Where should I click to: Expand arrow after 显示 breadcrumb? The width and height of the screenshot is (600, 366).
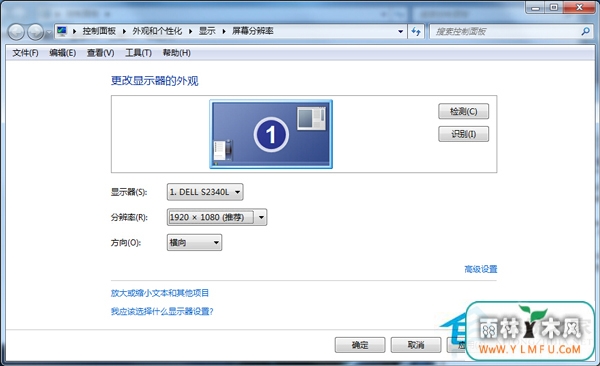(x=224, y=31)
